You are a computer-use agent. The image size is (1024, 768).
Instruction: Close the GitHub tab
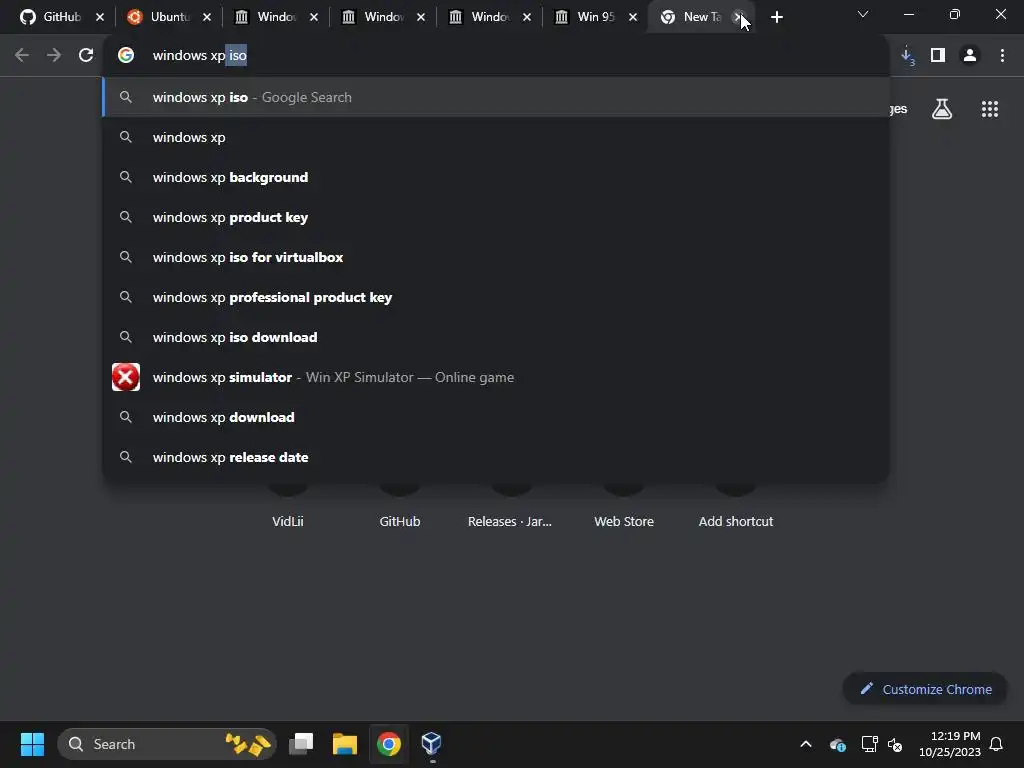point(100,18)
